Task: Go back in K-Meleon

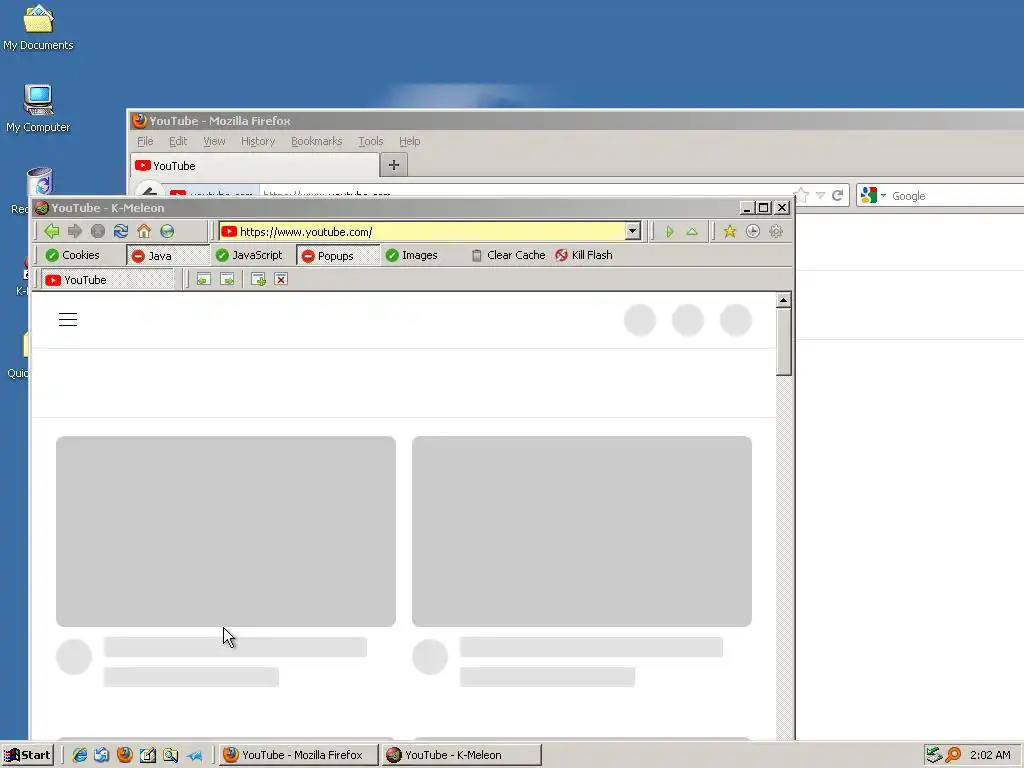Action: tap(52, 231)
